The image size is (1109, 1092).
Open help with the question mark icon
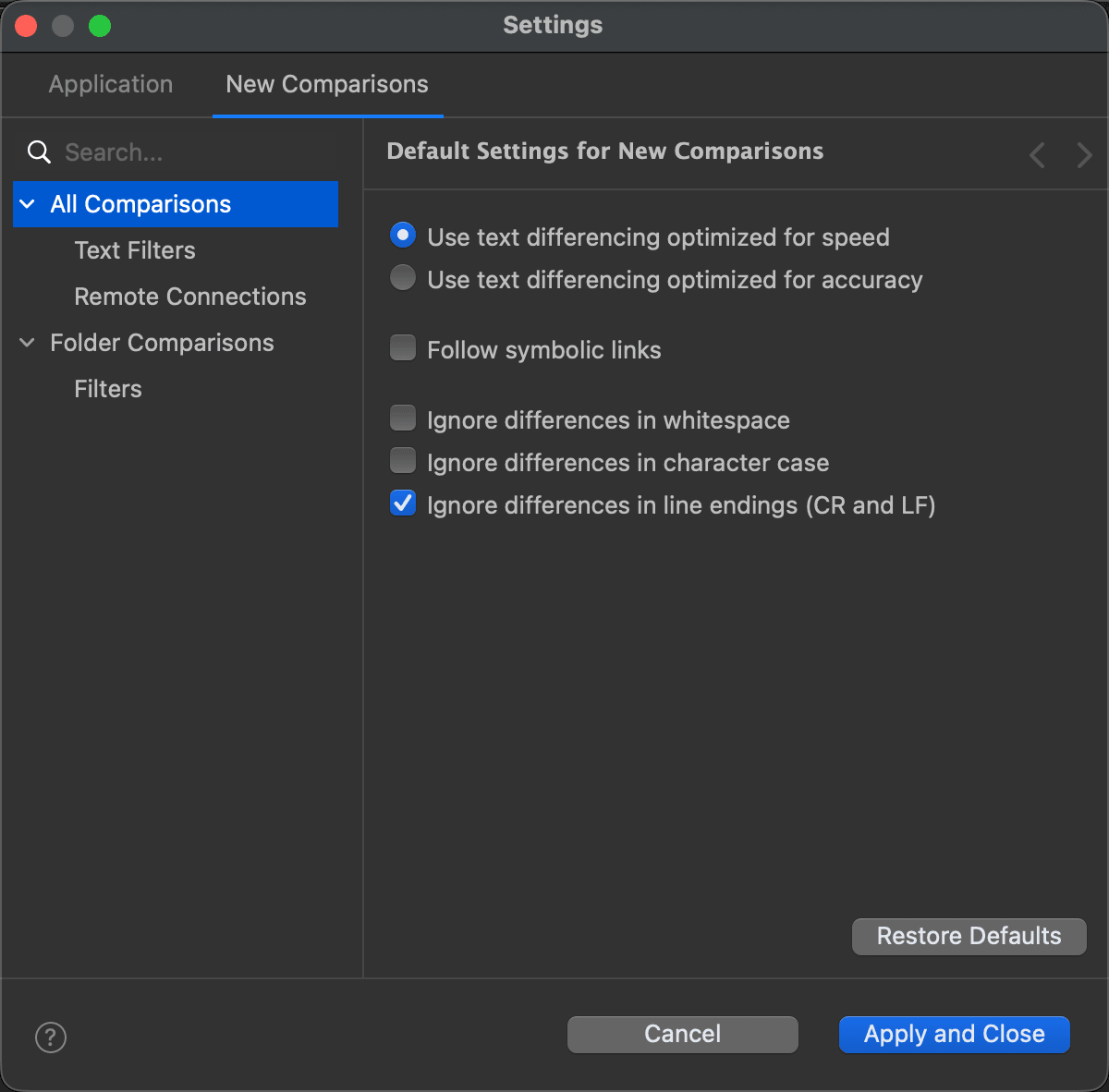point(51,1037)
